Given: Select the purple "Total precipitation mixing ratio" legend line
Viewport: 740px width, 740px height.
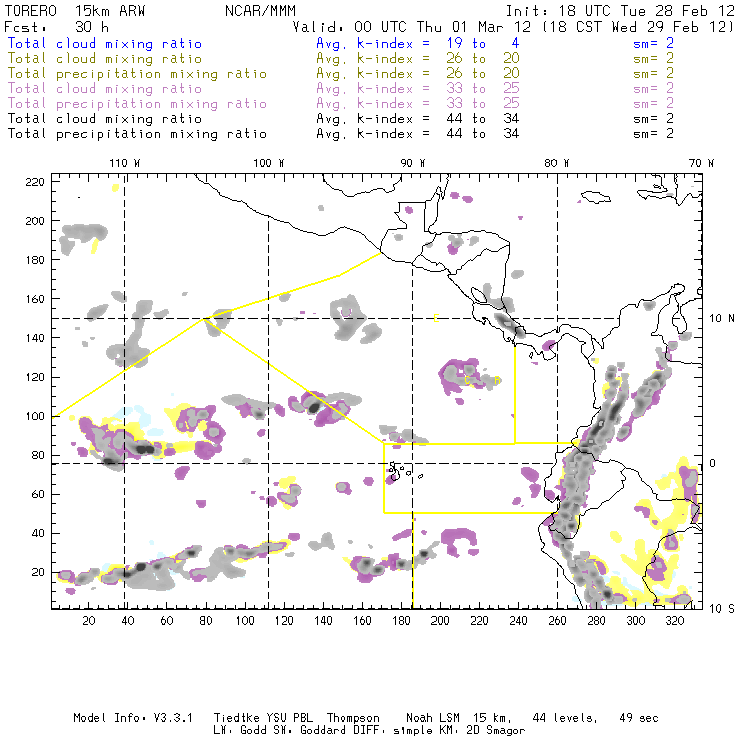Looking at the screenshot, I should [137, 104].
